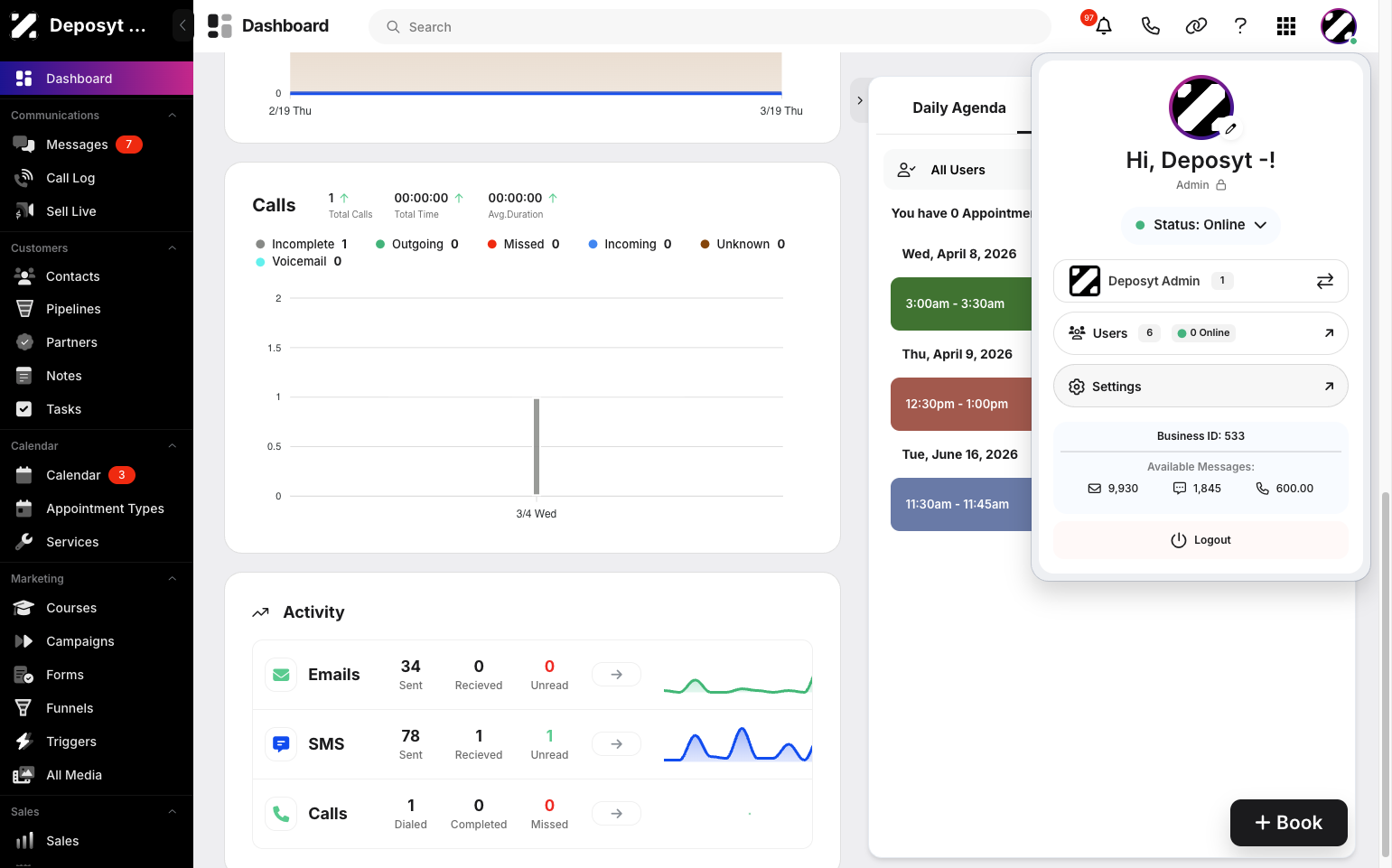Open SMS activity arrow button
Image resolution: width=1392 pixels, height=868 pixels.
pos(616,744)
